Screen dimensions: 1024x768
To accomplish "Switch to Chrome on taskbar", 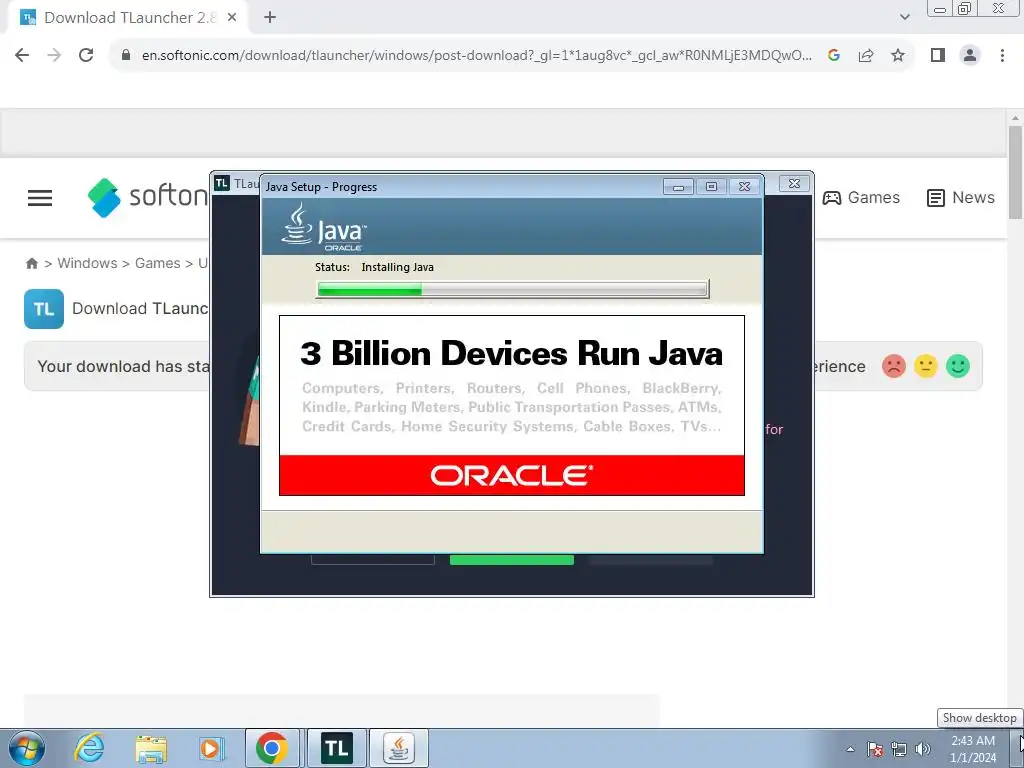I will click(272, 748).
